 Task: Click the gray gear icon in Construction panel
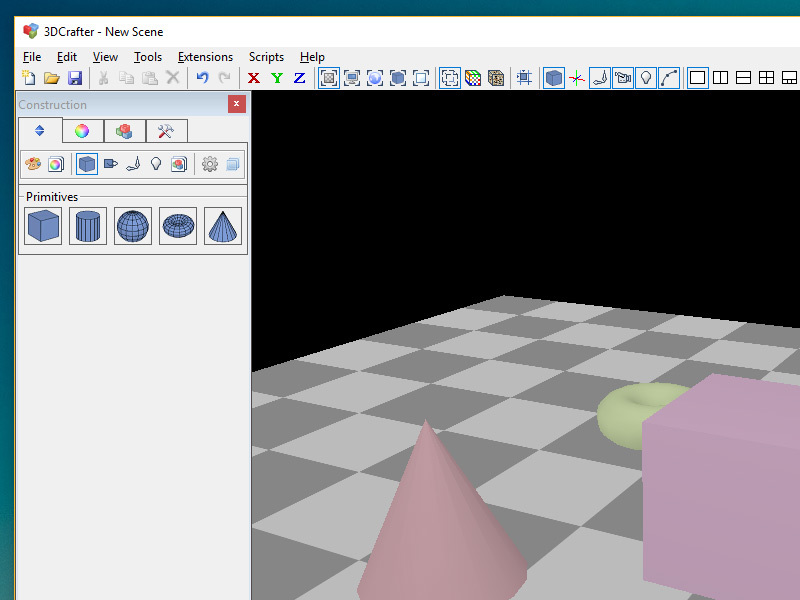point(210,164)
